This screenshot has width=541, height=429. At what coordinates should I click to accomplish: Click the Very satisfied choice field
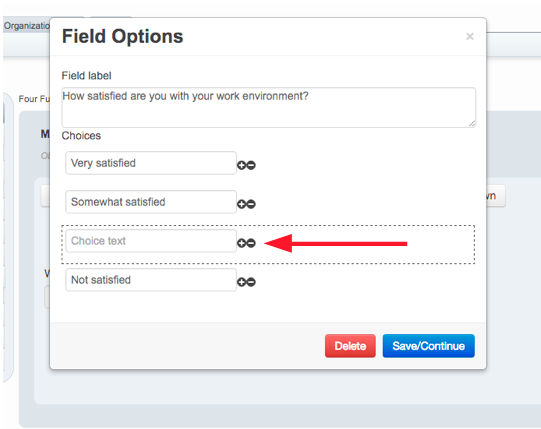151,163
